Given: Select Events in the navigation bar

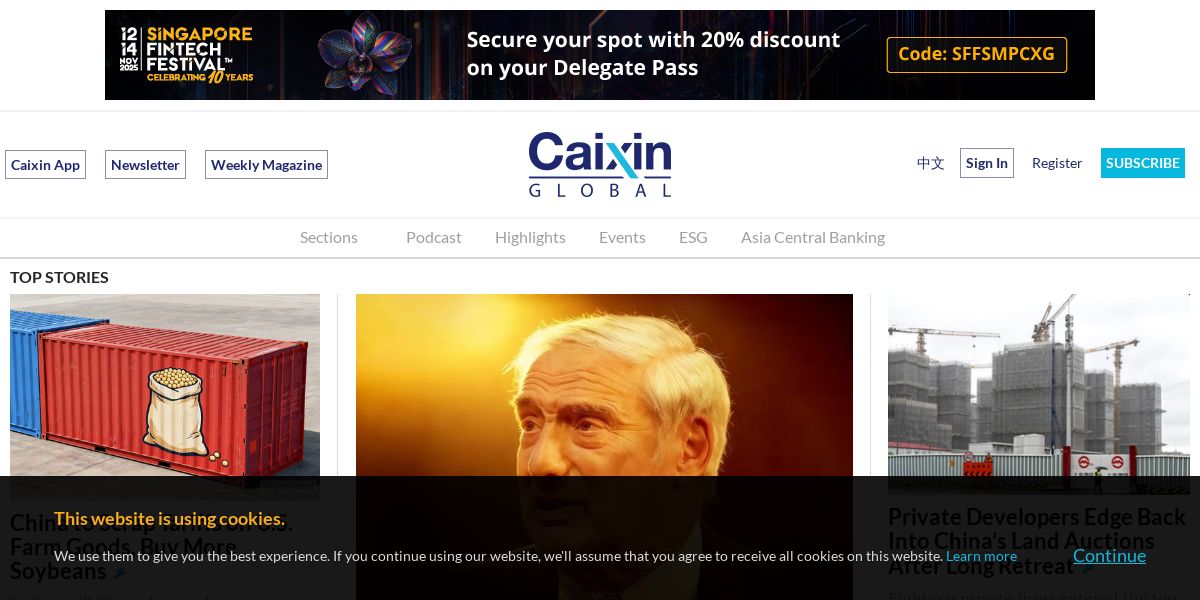Looking at the screenshot, I should point(622,237).
